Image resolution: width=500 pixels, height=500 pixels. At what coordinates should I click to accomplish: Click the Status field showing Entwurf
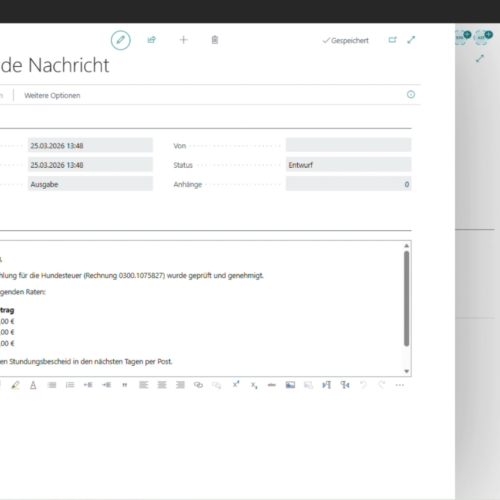[x=349, y=165]
